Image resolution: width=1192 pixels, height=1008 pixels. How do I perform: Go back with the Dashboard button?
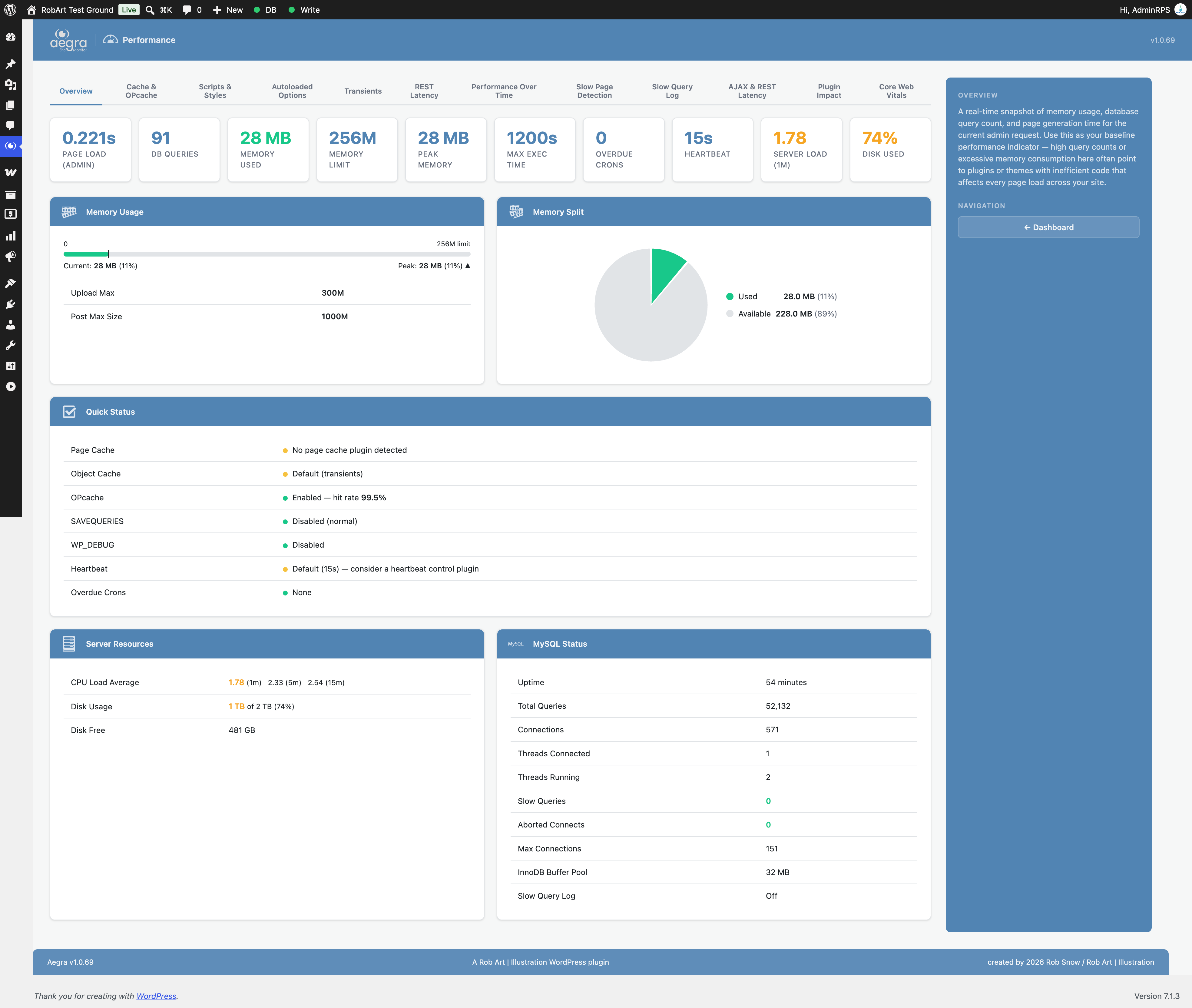pos(1048,227)
